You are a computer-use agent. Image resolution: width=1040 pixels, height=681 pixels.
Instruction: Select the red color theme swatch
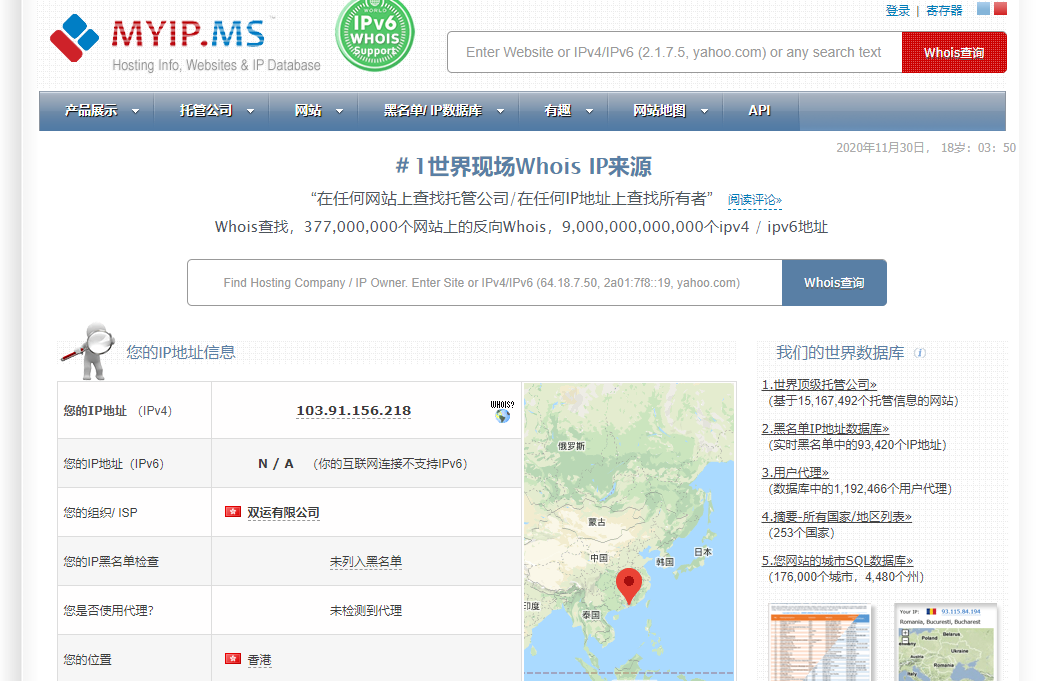pyautogui.click(x=1000, y=9)
